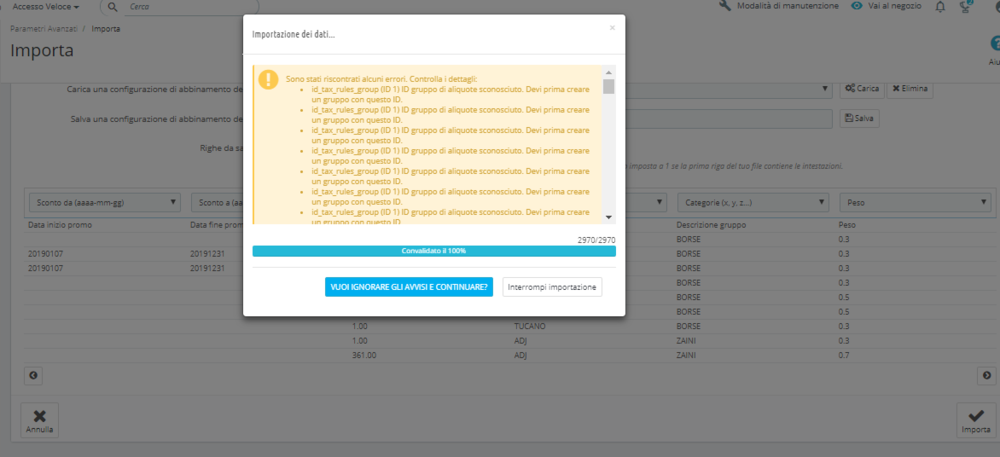Click the Data fine promo column header

217,225
